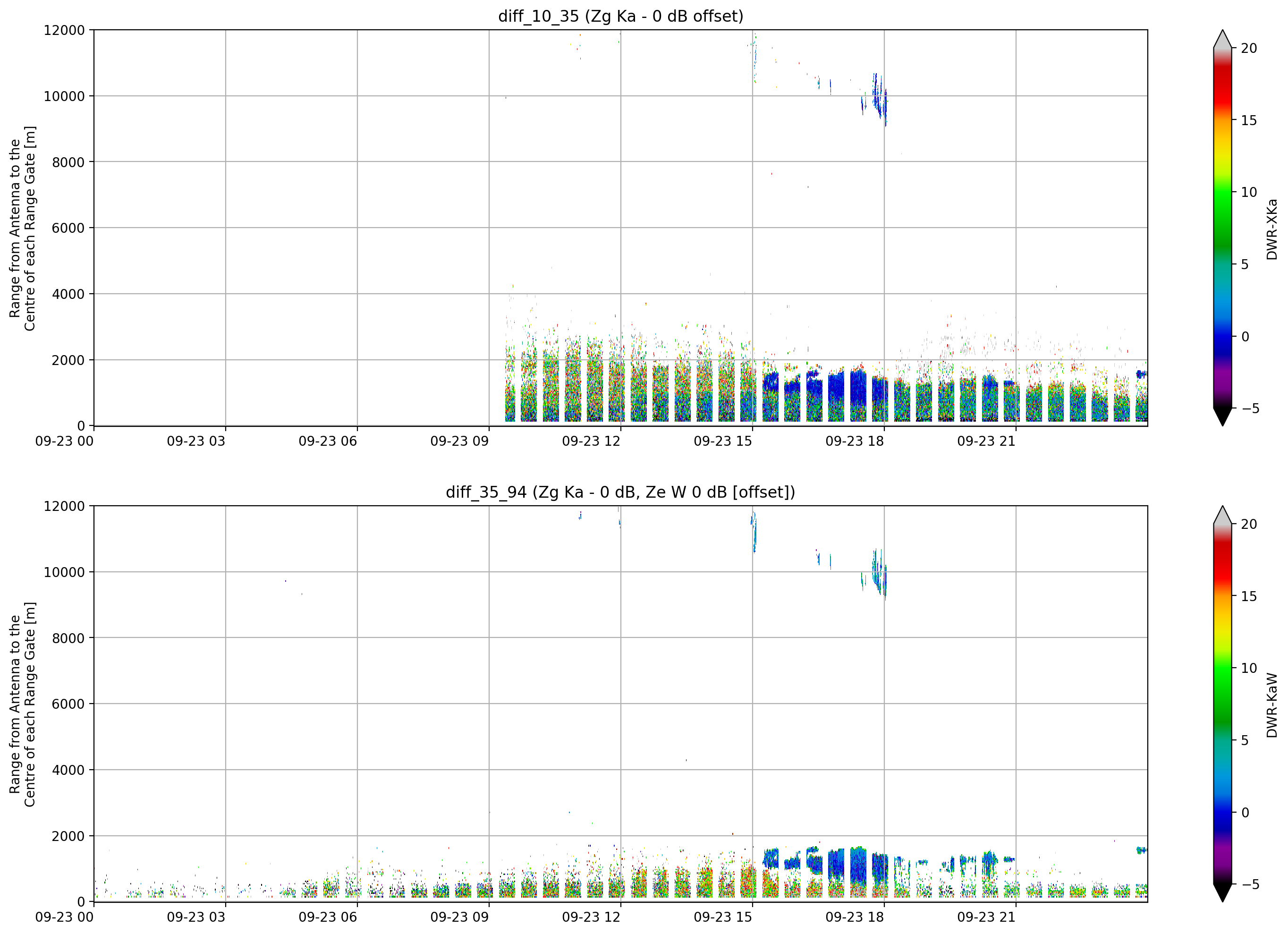The width and height of the screenshot is (1288, 934).
Task: Click the "09-23 12" time tick under the diff_10_35 plot
Action: click(591, 442)
